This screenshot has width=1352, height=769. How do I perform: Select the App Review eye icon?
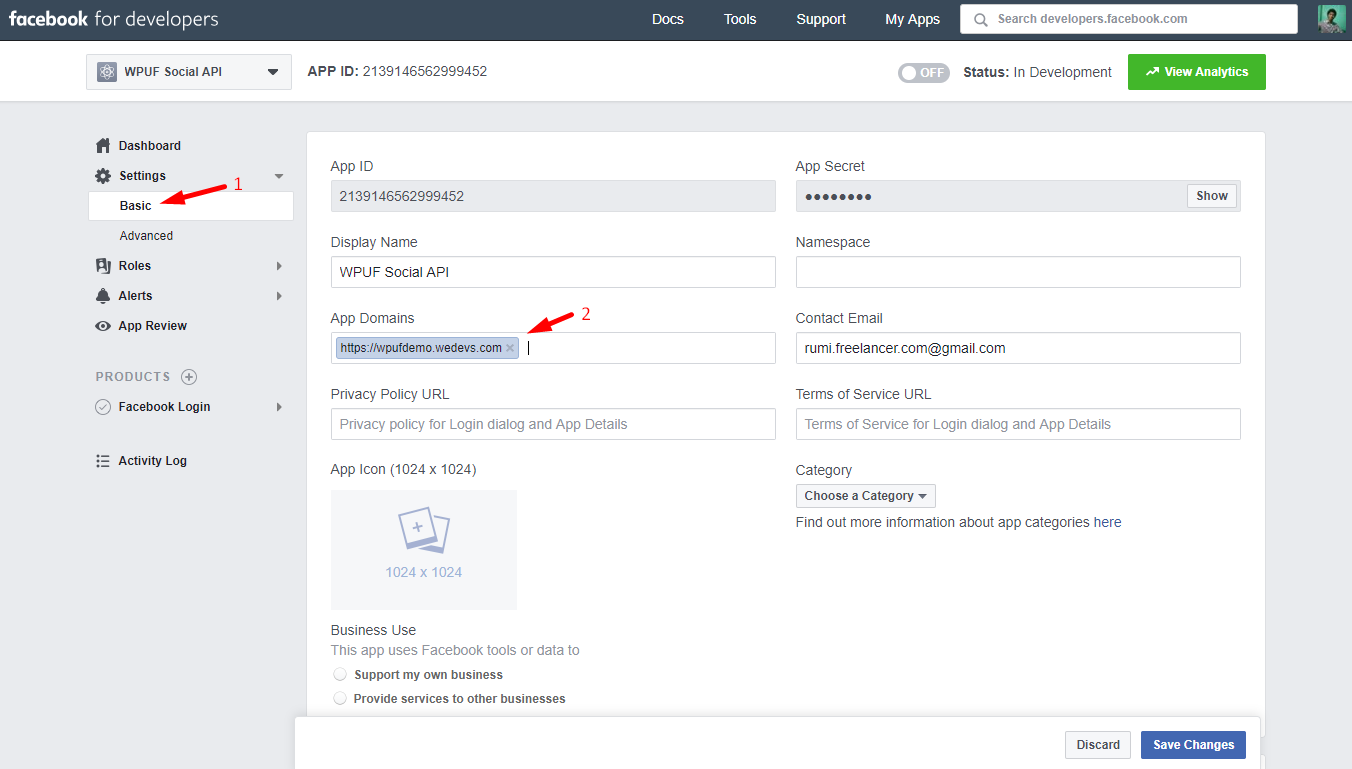(103, 325)
